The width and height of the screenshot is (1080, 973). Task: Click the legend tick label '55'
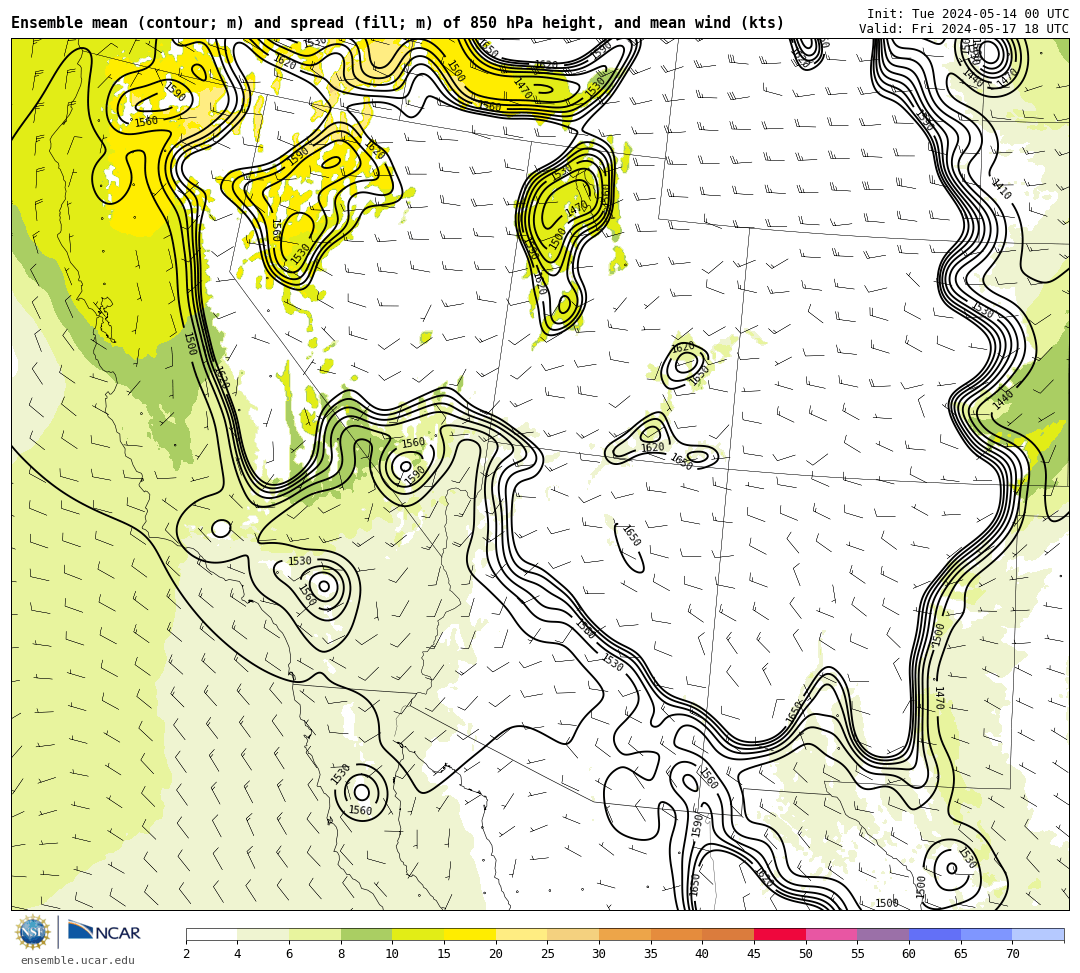pyautogui.click(x=858, y=954)
